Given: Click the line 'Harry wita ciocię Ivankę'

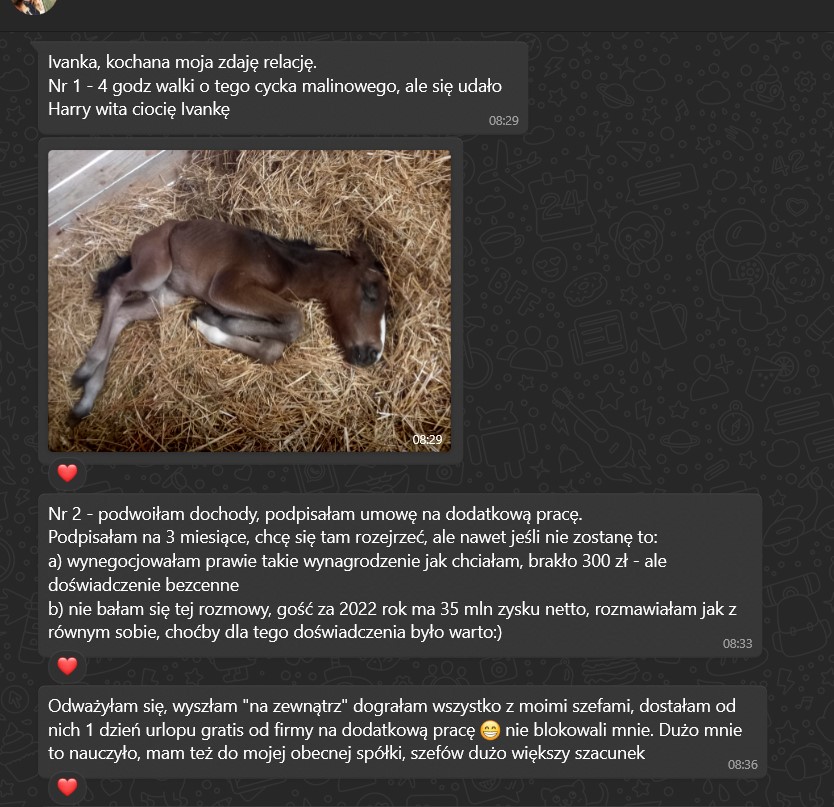Looking at the screenshot, I should pos(139,109).
